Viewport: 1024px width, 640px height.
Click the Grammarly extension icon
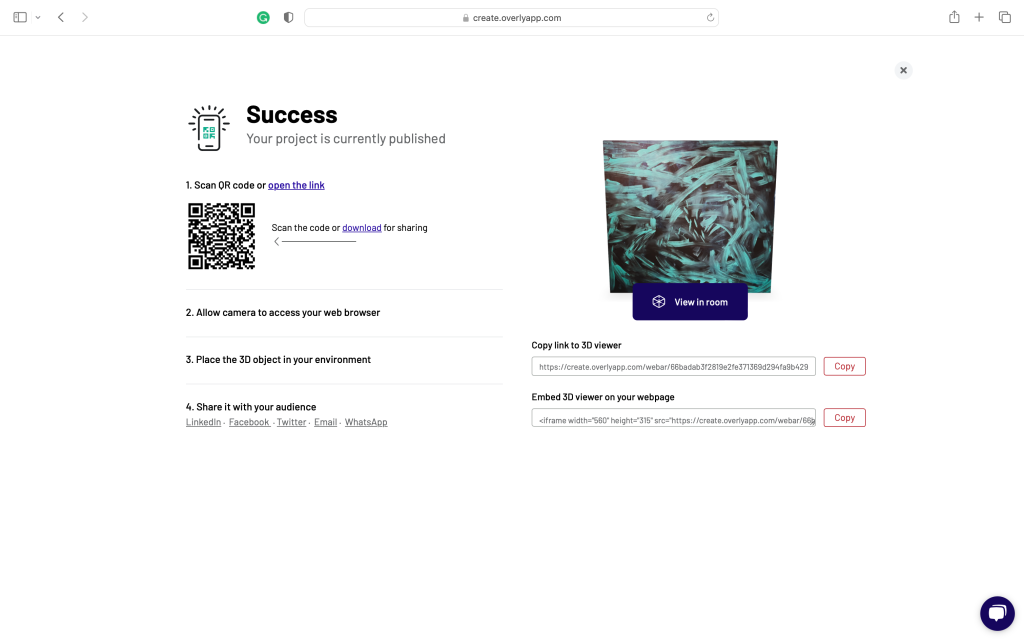pos(263,17)
